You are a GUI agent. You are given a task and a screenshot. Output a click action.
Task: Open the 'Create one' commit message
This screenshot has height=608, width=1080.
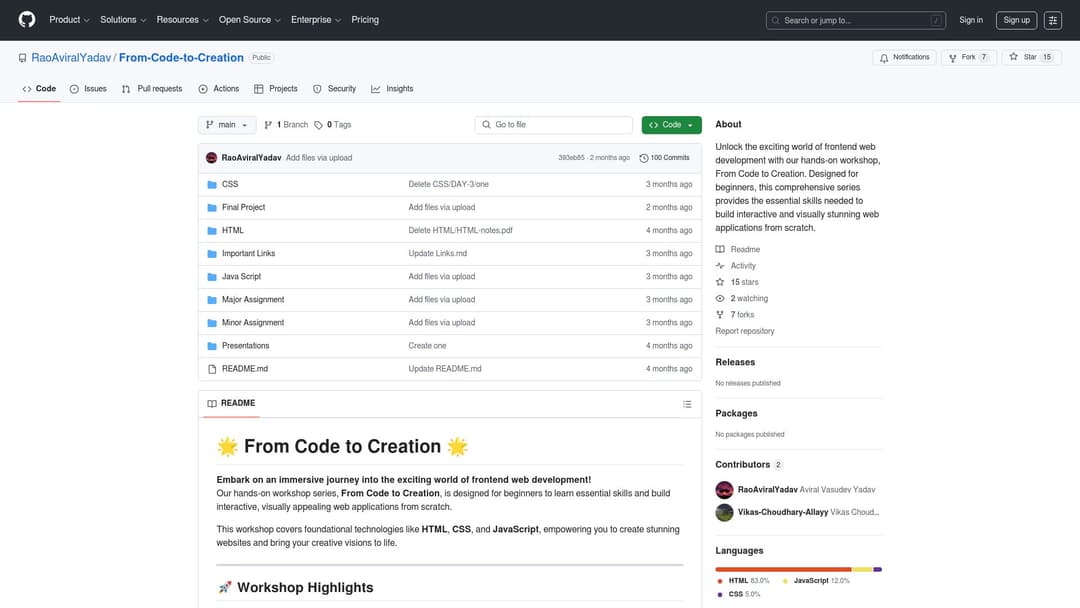pyautogui.click(x=427, y=346)
